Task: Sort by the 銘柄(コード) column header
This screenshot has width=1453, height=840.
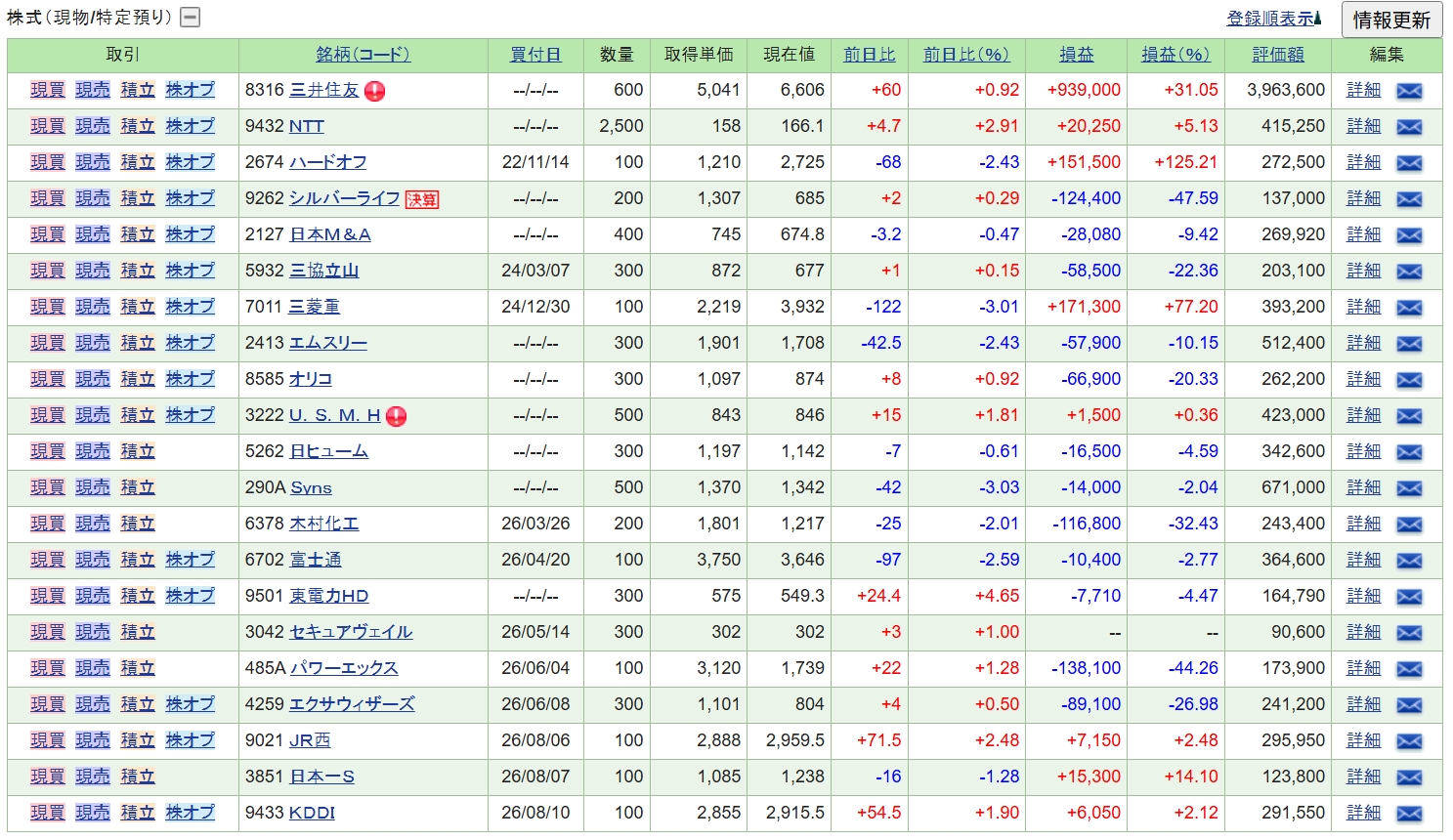Action: click(x=363, y=55)
